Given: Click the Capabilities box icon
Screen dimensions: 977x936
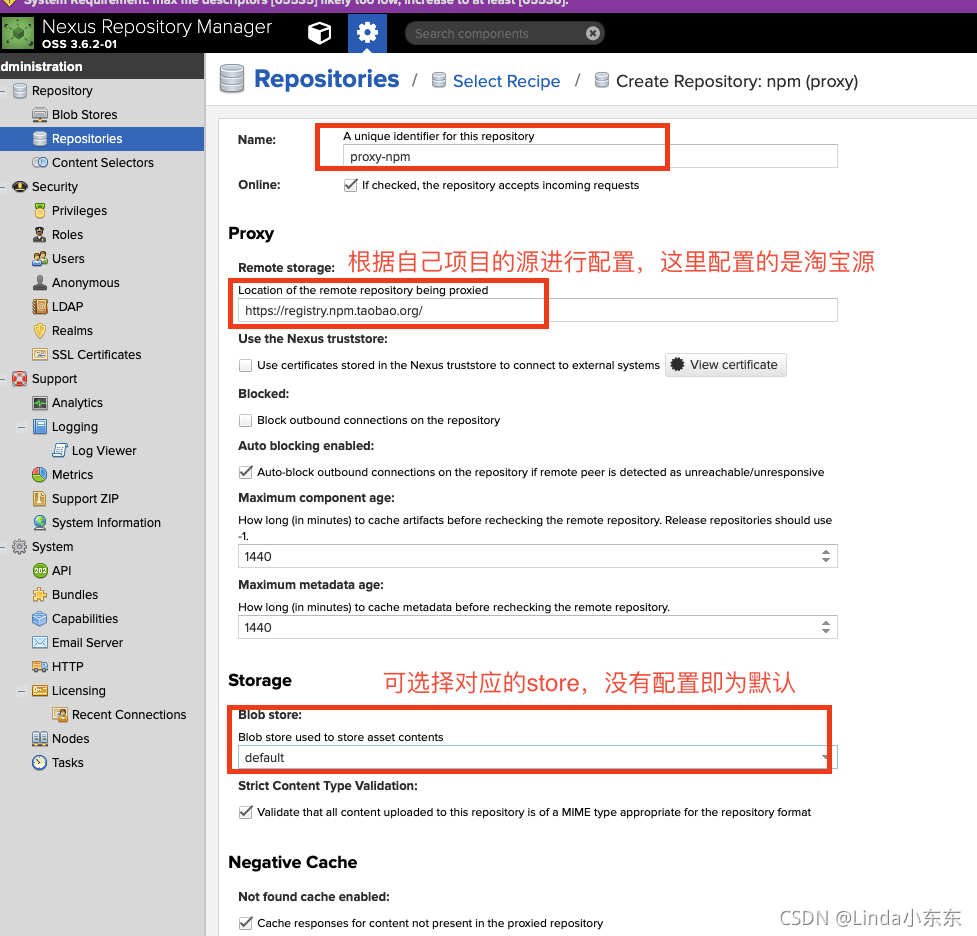Looking at the screenshot, I should click(40, 619).
